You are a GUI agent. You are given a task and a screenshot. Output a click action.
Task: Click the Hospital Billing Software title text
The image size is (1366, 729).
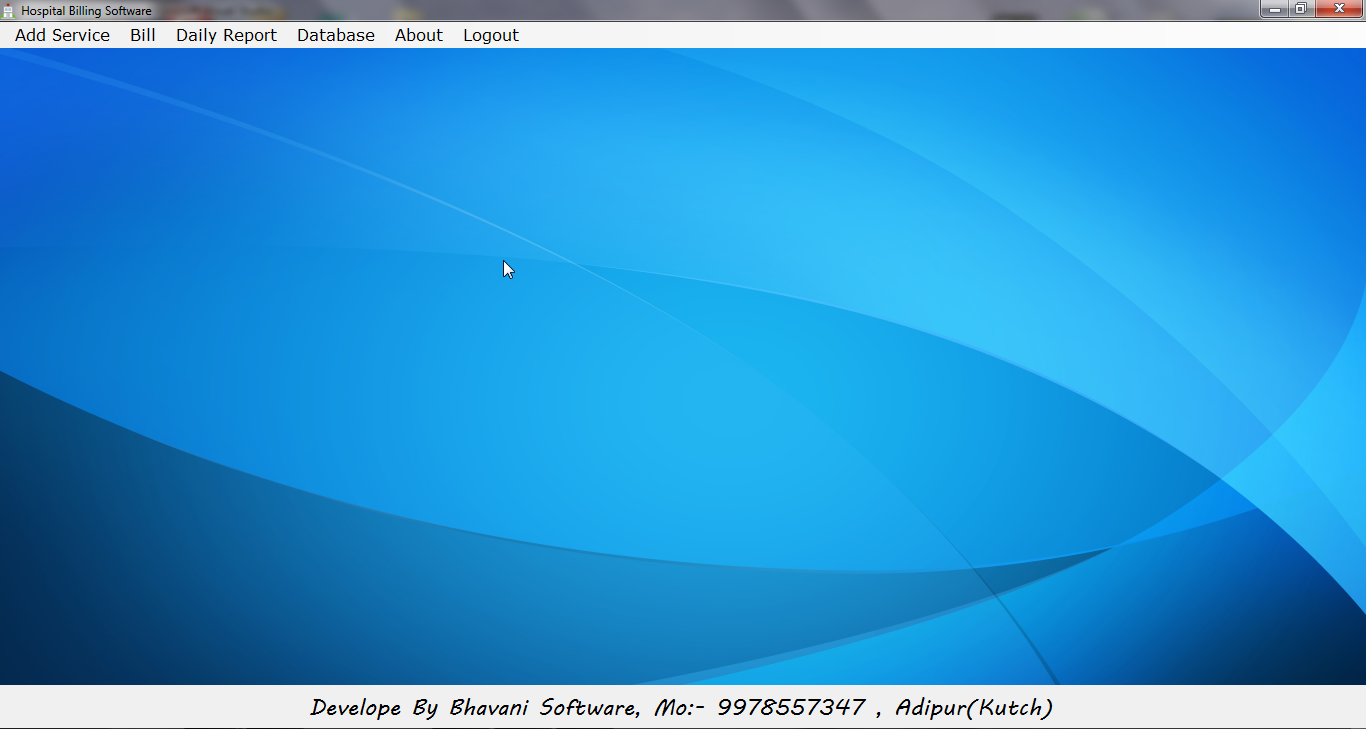[86, 11]
